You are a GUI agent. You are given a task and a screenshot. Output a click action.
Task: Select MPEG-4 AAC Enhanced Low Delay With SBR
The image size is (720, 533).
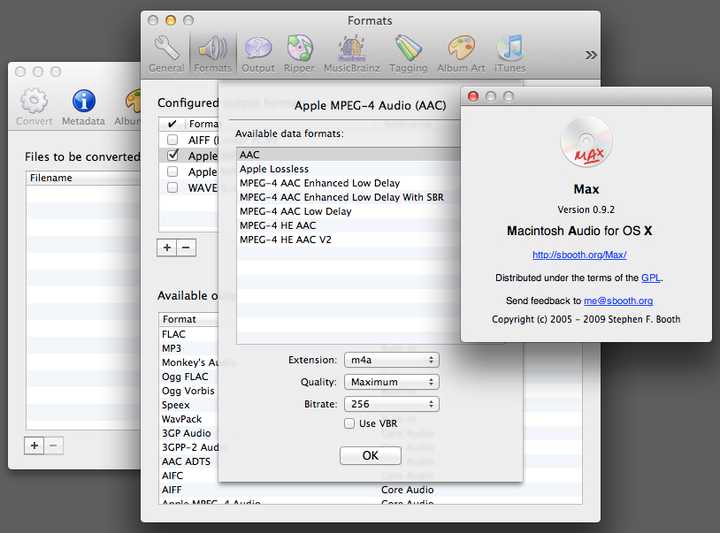349,197
